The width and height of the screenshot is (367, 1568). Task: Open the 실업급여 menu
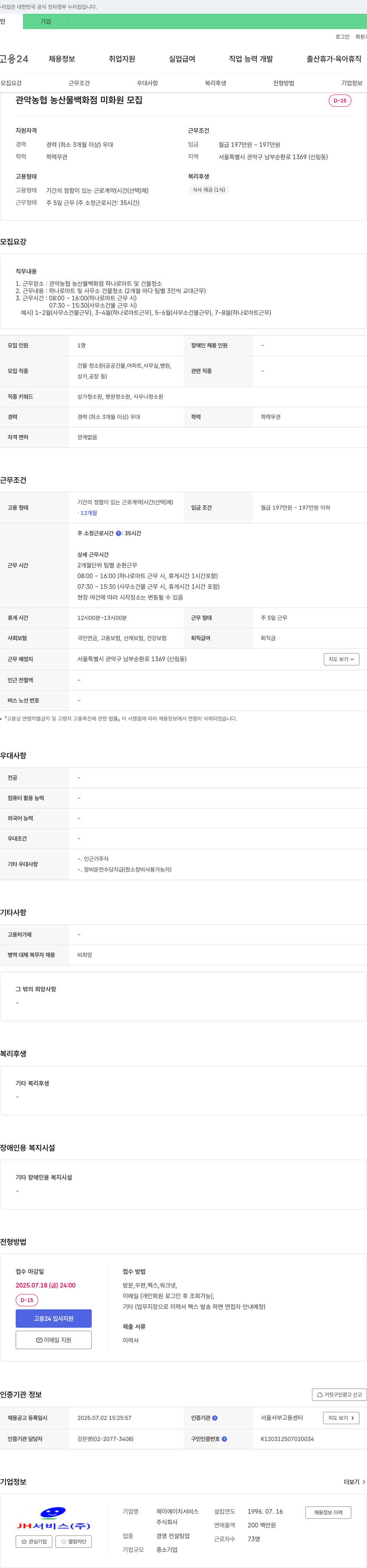(x=182, y=59)
